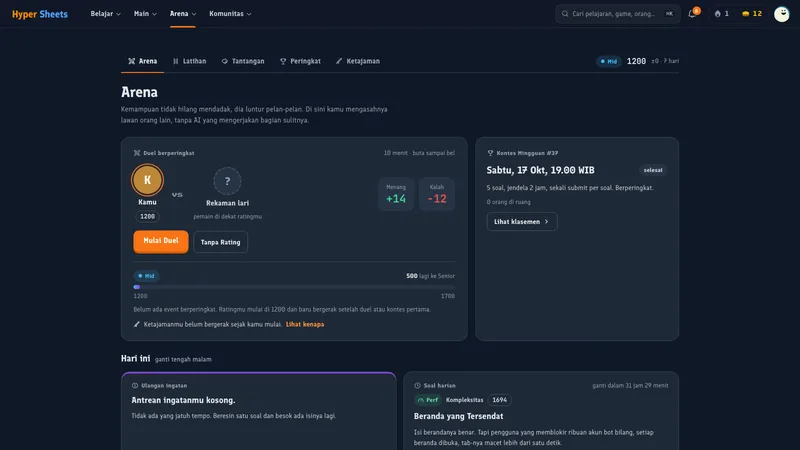
Task: Start the match with Mulai Duel
Action: [161, 241]
